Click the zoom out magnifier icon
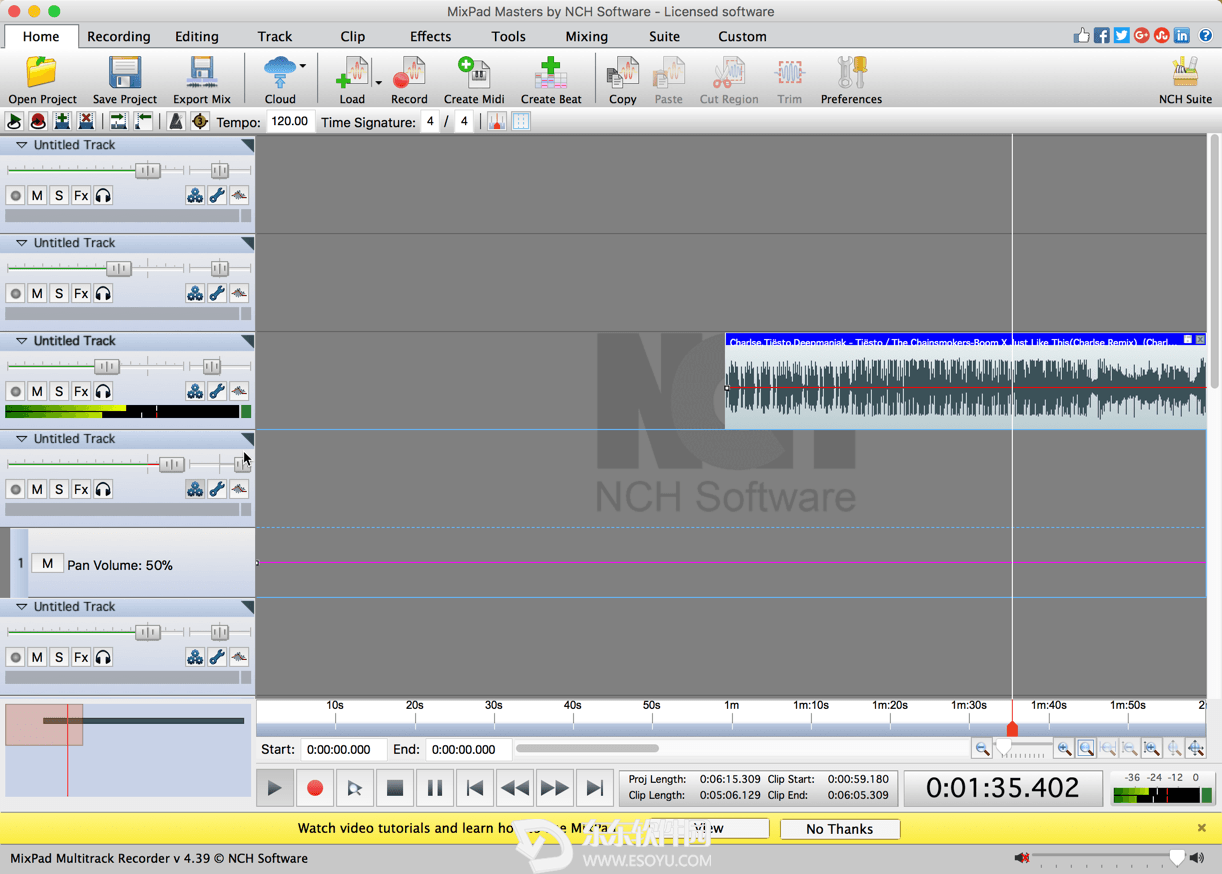This screenshot has width=1222, height=874. pyautogui.click(x=982, y=749)
